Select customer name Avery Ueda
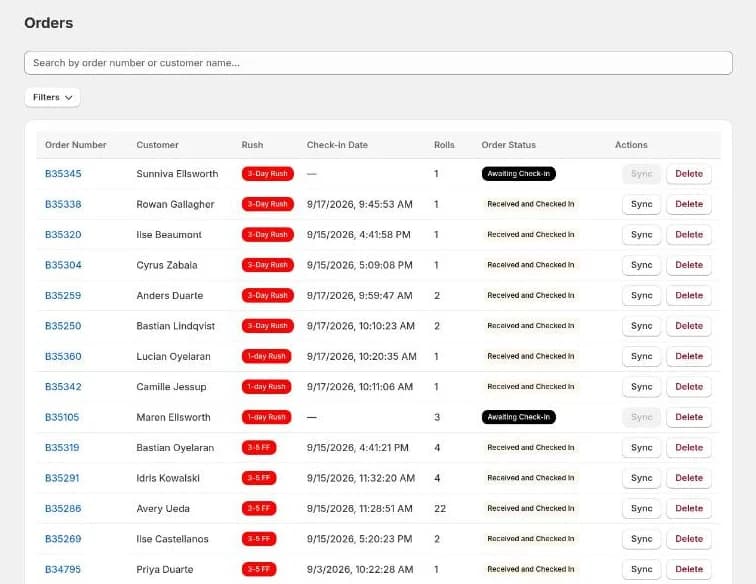The height and width of the screenshot is (584, 756). (163, 508)
